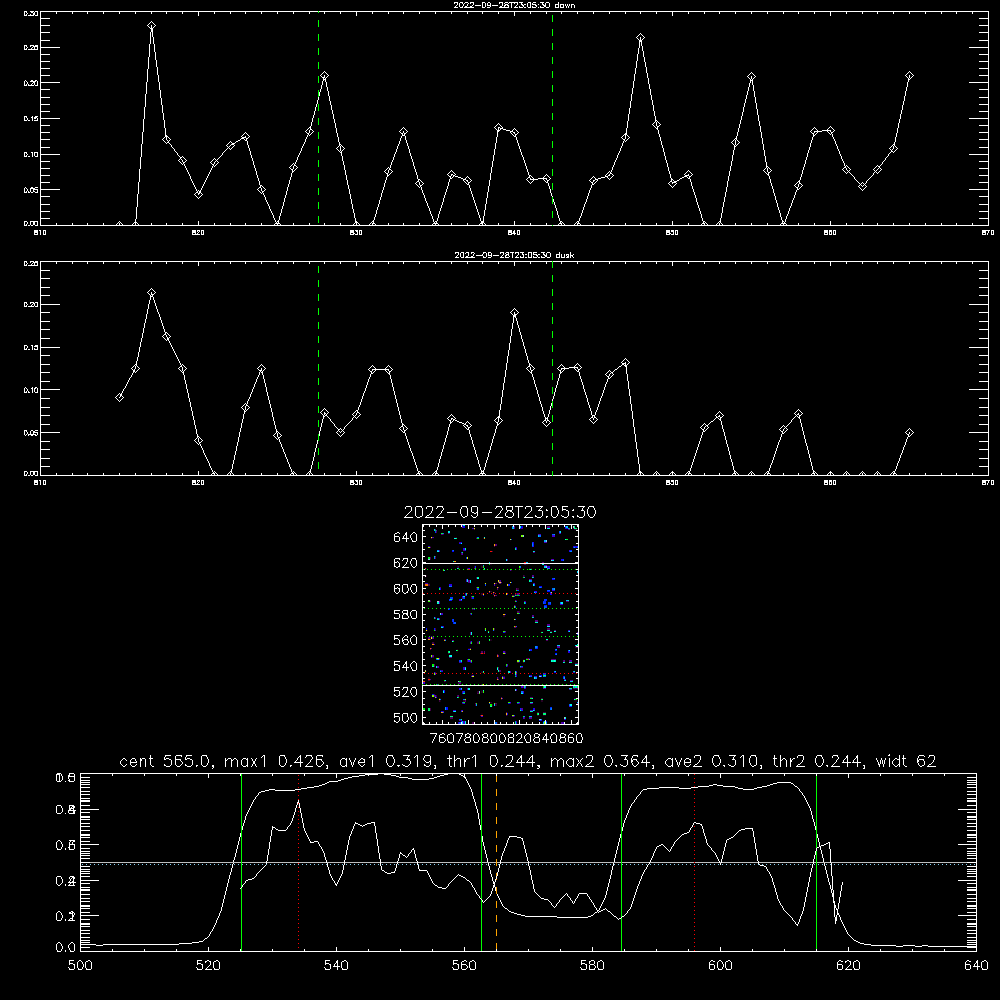Screen dimensions: 1000x1000
Task: Click the scatter image y-axis label 640
Action: pyautogui.click(x=406, y=538)
